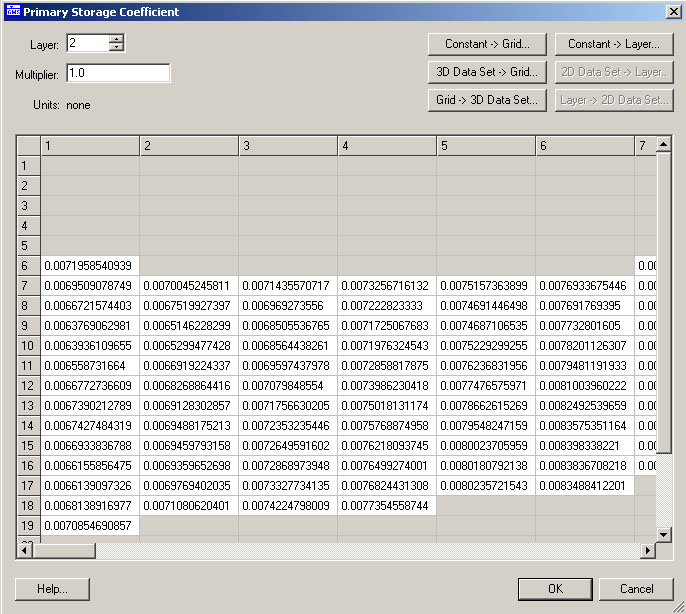Select cell 0.0070854690857
Viewport: 686px width, 614px height.
(x=90, y=526)
